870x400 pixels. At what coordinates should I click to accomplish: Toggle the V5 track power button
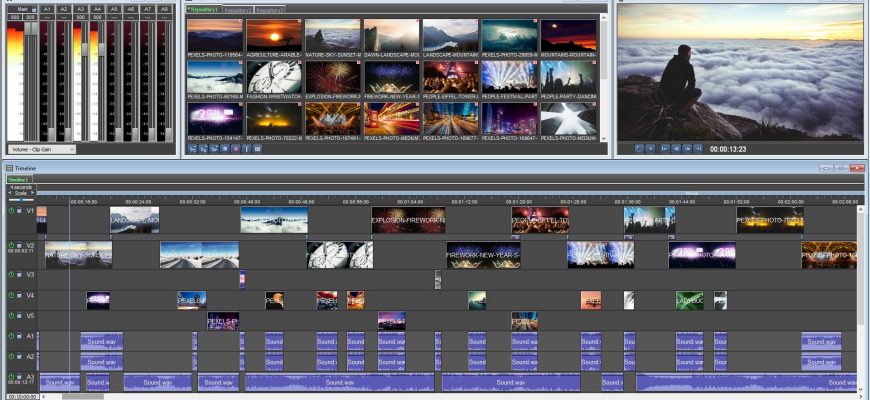[x=11, y=316]
